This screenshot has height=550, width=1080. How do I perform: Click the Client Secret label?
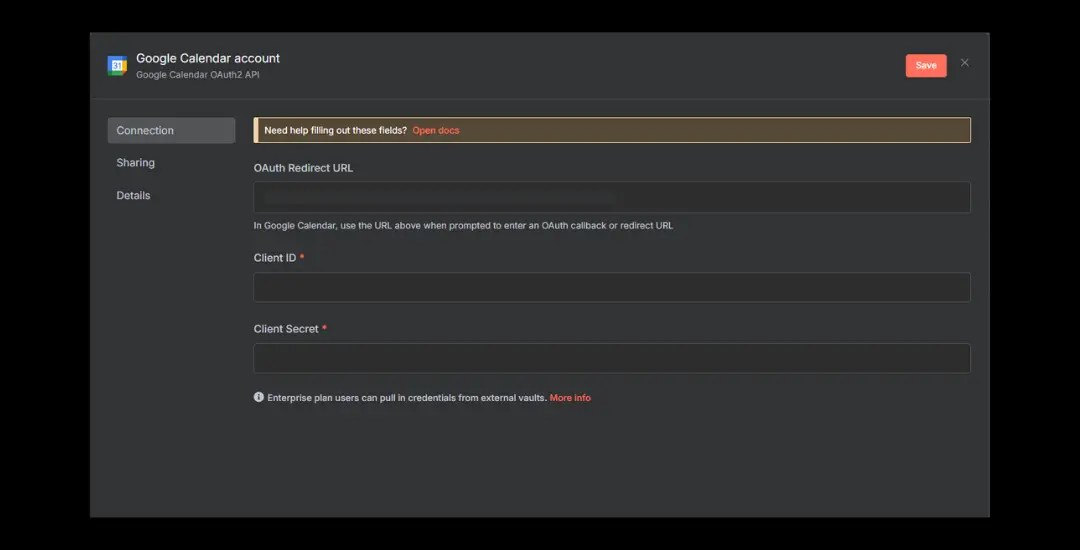tap(286, 329)
